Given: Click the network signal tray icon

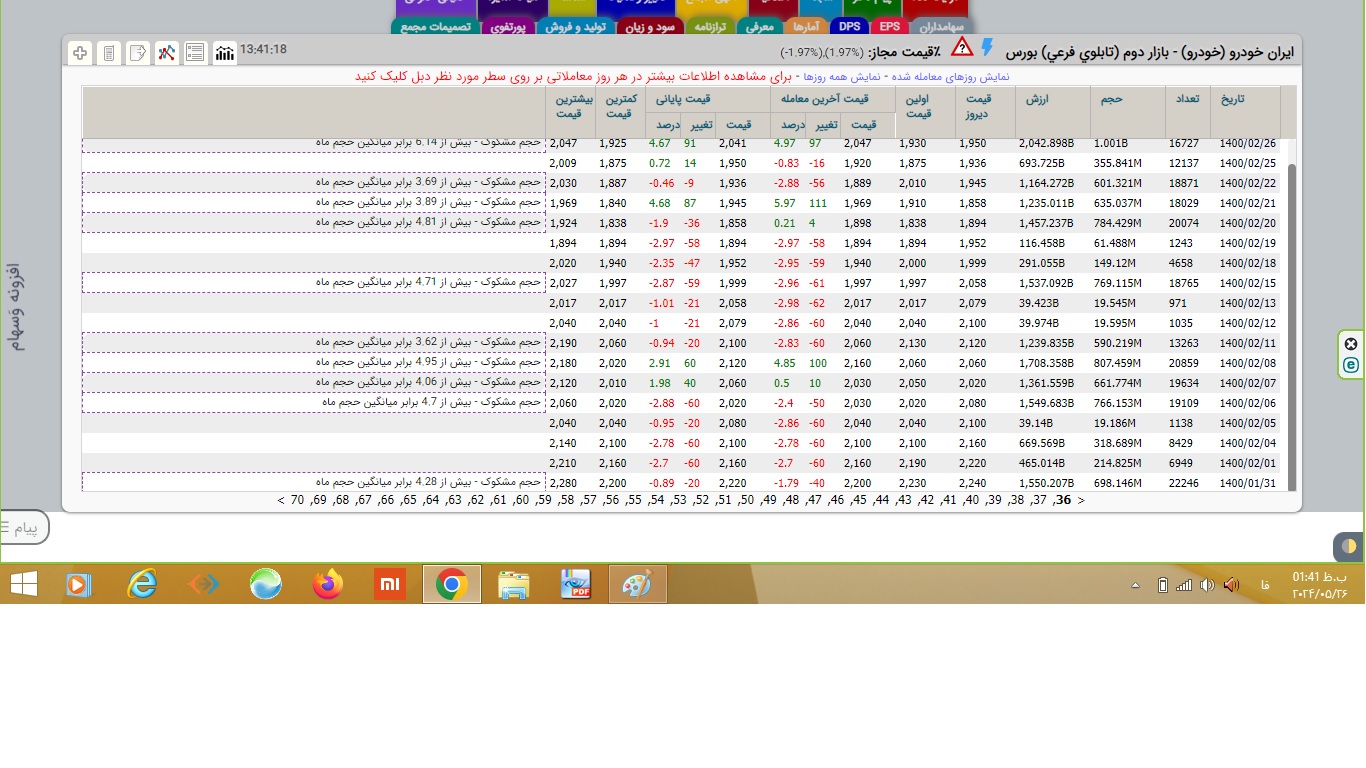Looking at the screenshot, I should tap(1184, 584).
